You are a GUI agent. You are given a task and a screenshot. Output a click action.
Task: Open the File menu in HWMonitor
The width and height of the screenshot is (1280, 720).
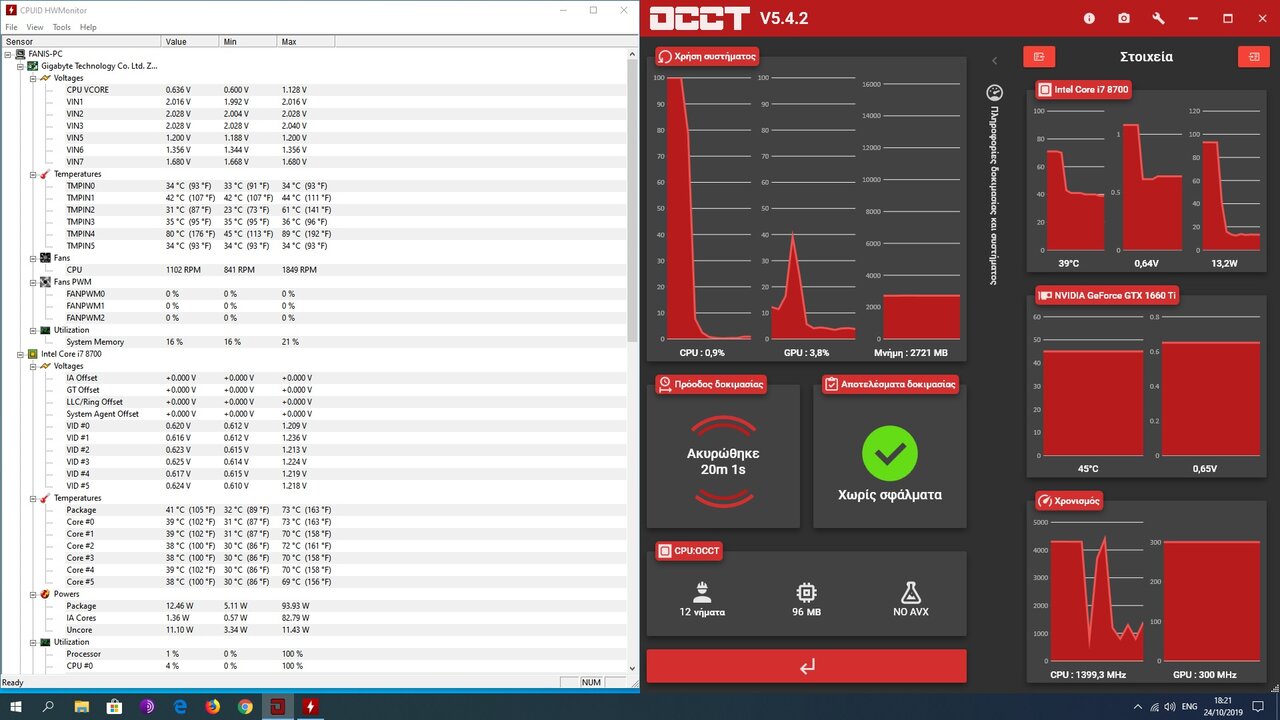click(x=11, y=27)
